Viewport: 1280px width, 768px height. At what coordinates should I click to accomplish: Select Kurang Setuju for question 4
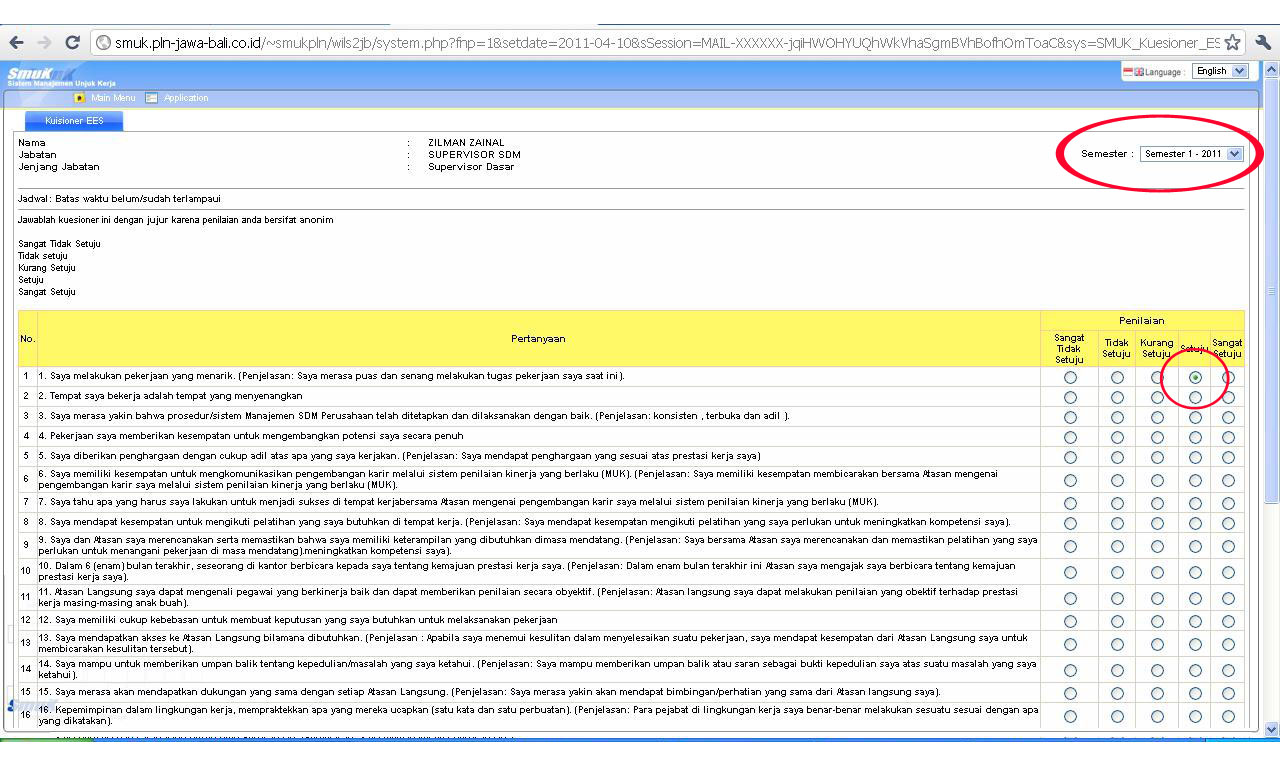[x=1157, y=437]
